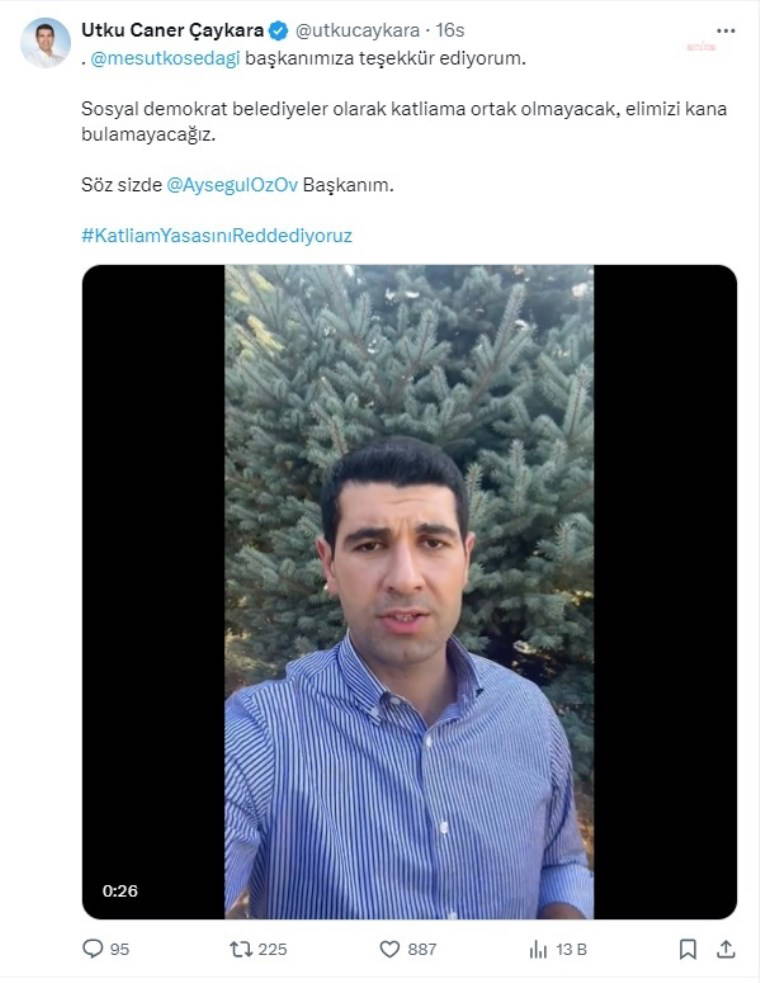Click the 887 likes count

422,949
